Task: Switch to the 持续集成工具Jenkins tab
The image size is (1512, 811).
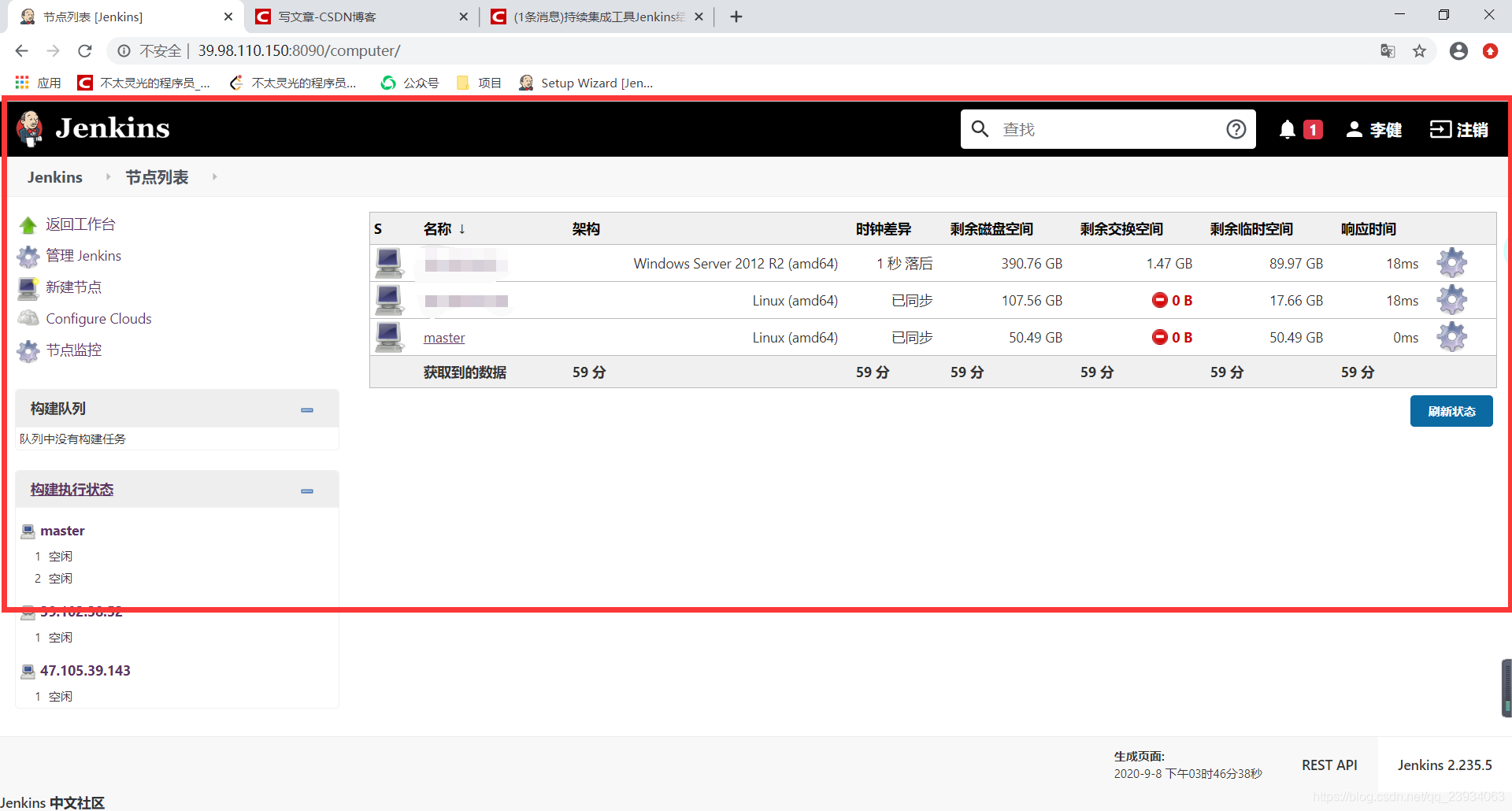Action: pos(597,17)
